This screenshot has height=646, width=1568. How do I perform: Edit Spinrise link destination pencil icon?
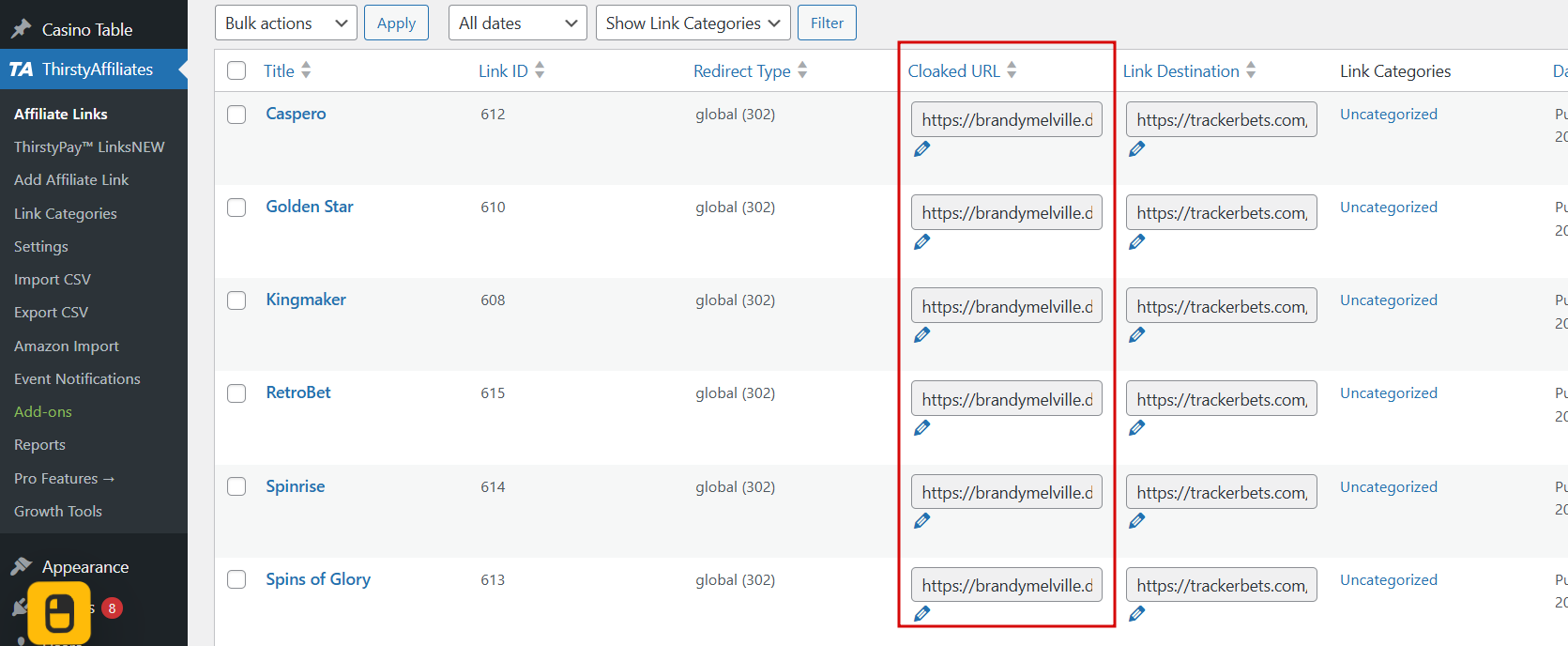point(1137,521)
